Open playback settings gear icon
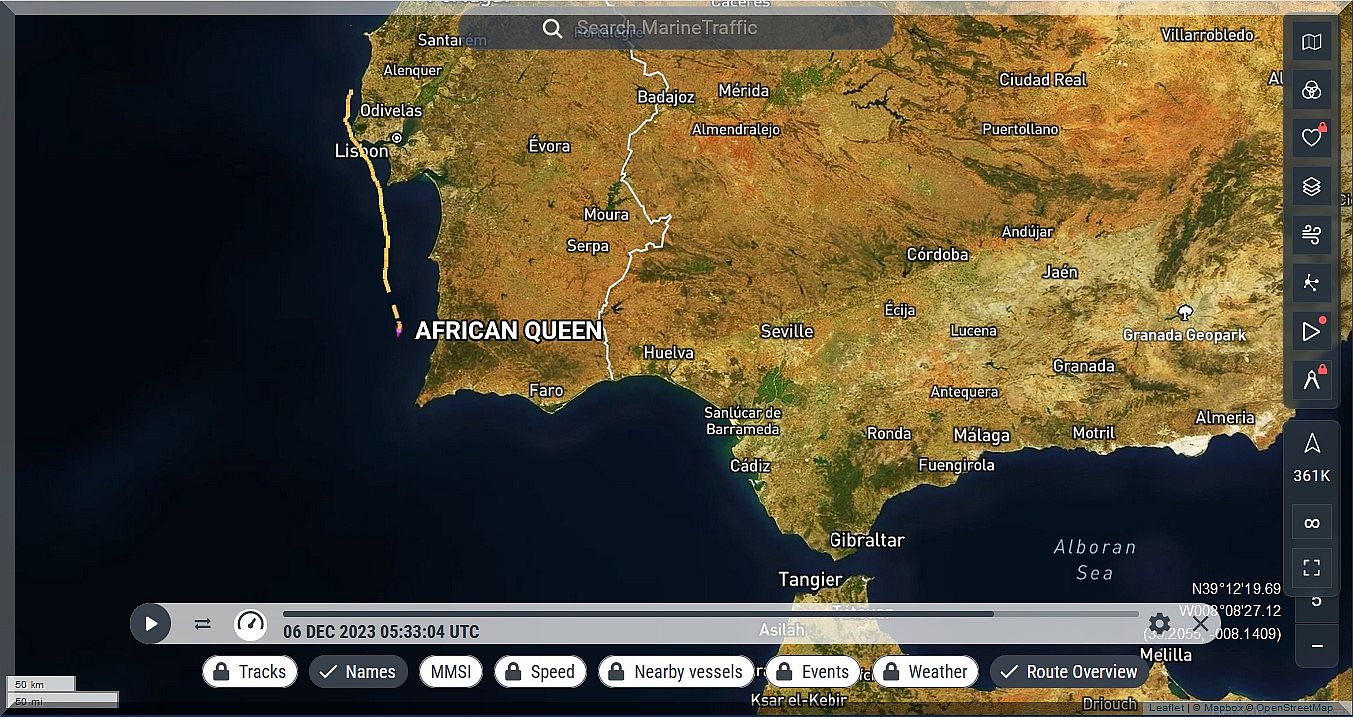The height and width of the screenshot is (717, 1353). pos(1159,624)
